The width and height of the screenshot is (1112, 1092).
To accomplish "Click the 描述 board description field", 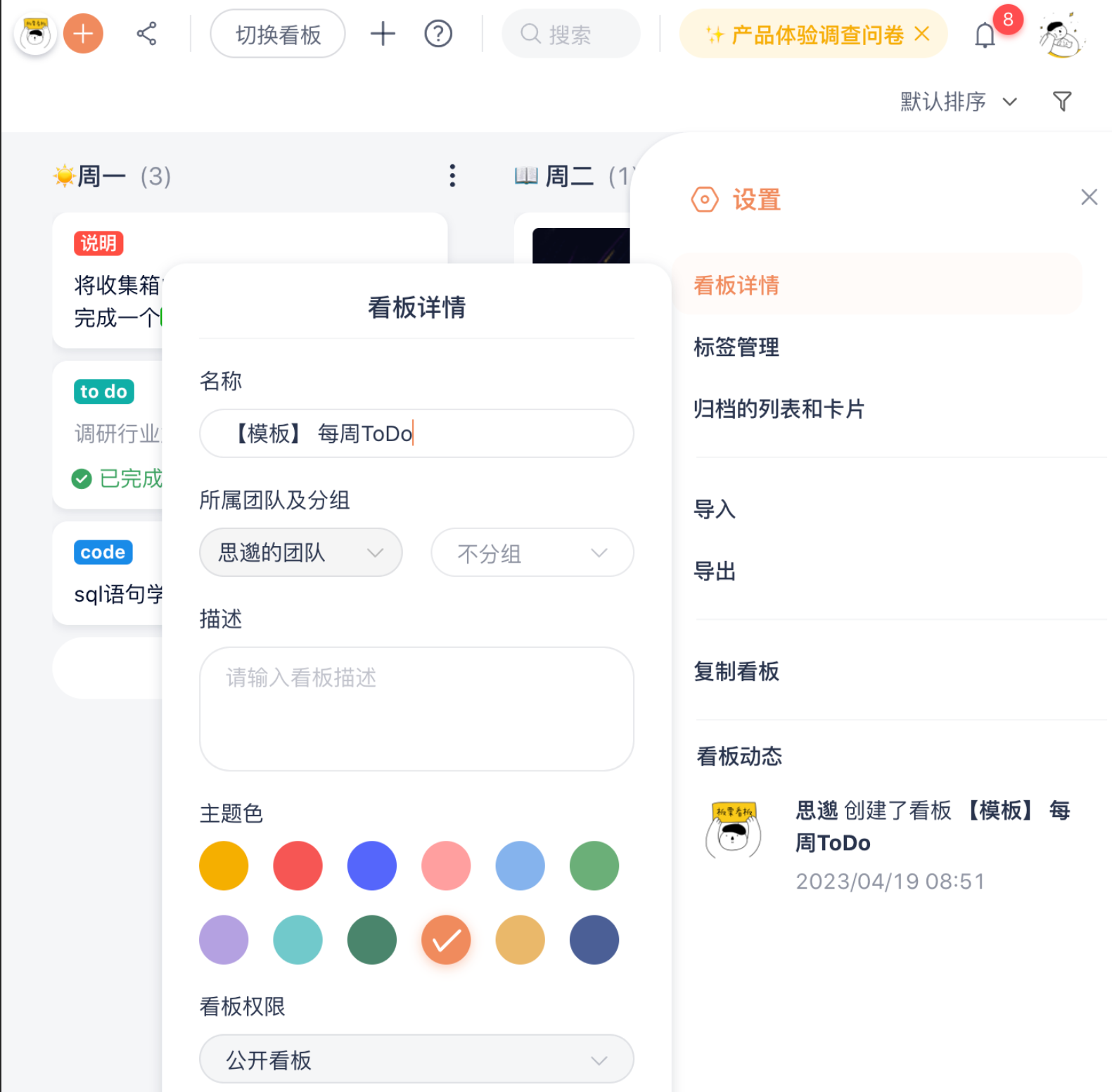I will (416, 709).
